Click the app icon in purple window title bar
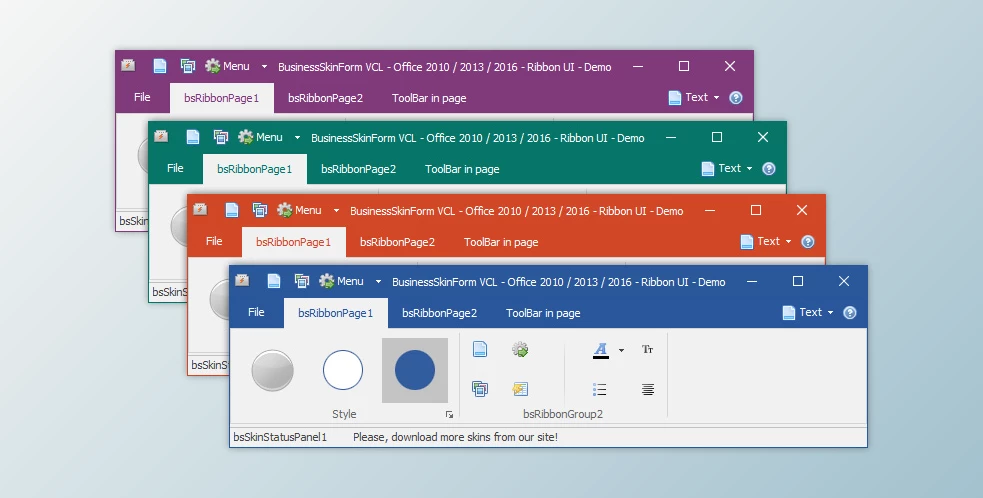 [x=128, y=65]
